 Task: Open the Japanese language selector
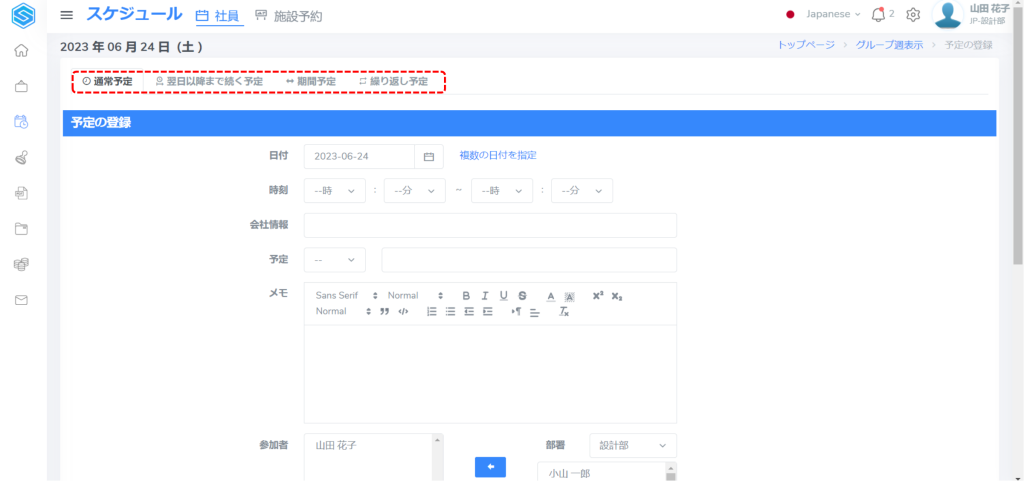824,15
